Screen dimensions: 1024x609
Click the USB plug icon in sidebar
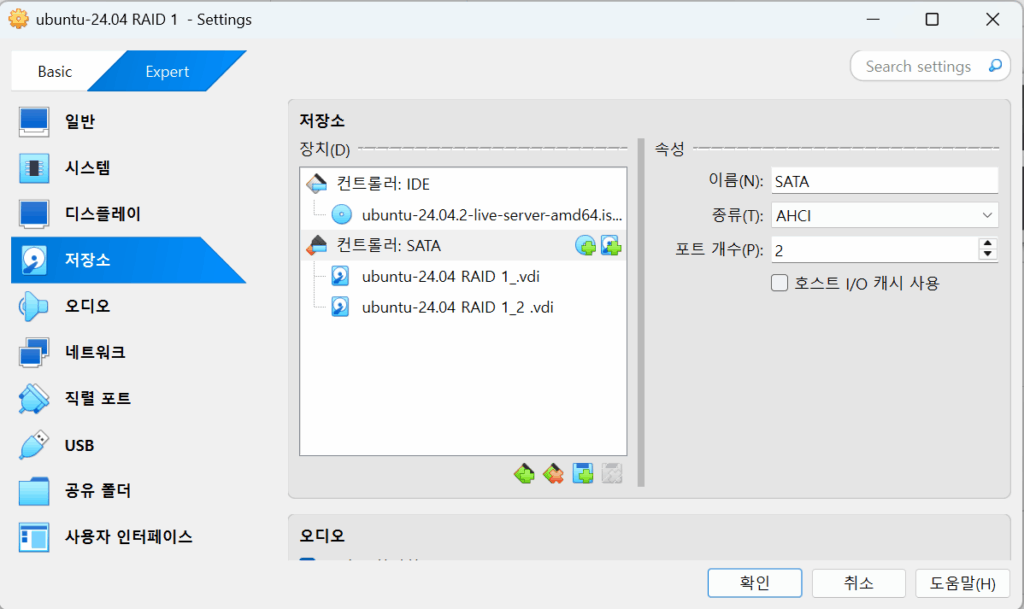(33, 445)
